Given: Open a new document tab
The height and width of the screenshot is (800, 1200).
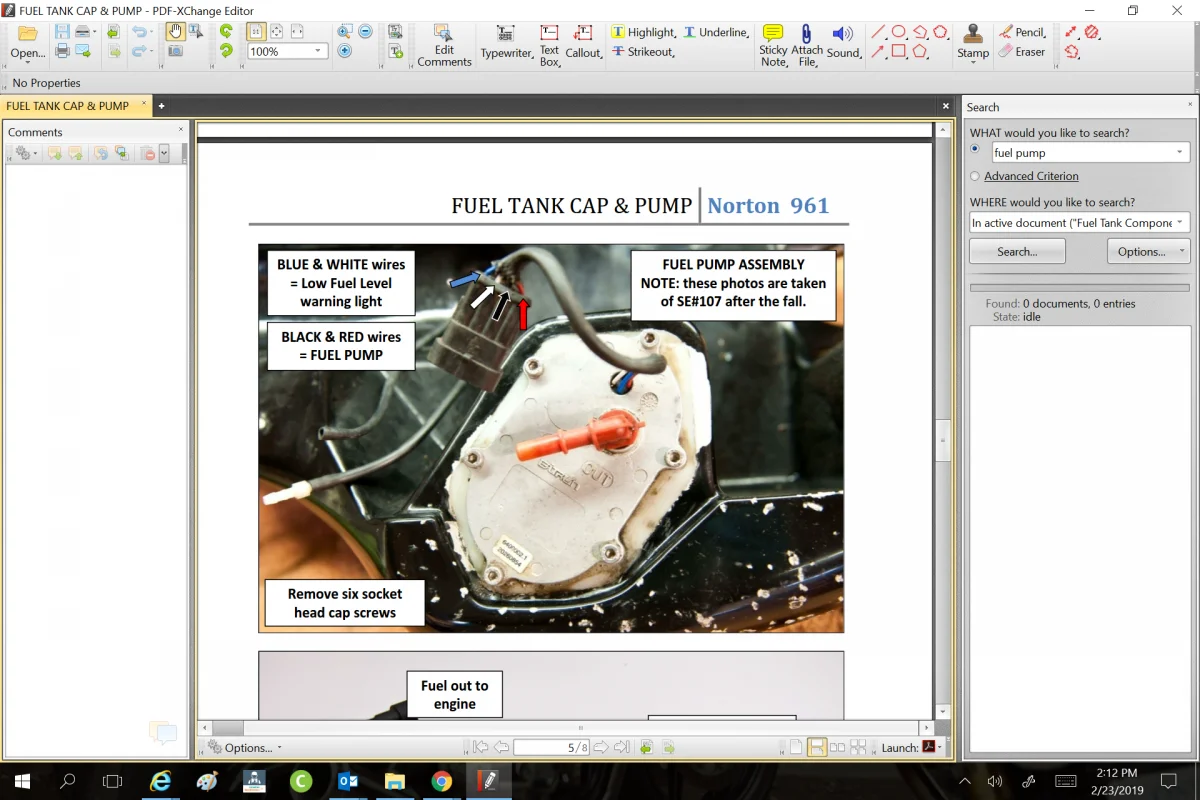Looking at the screenshot, I should click(x=161, y=105).
